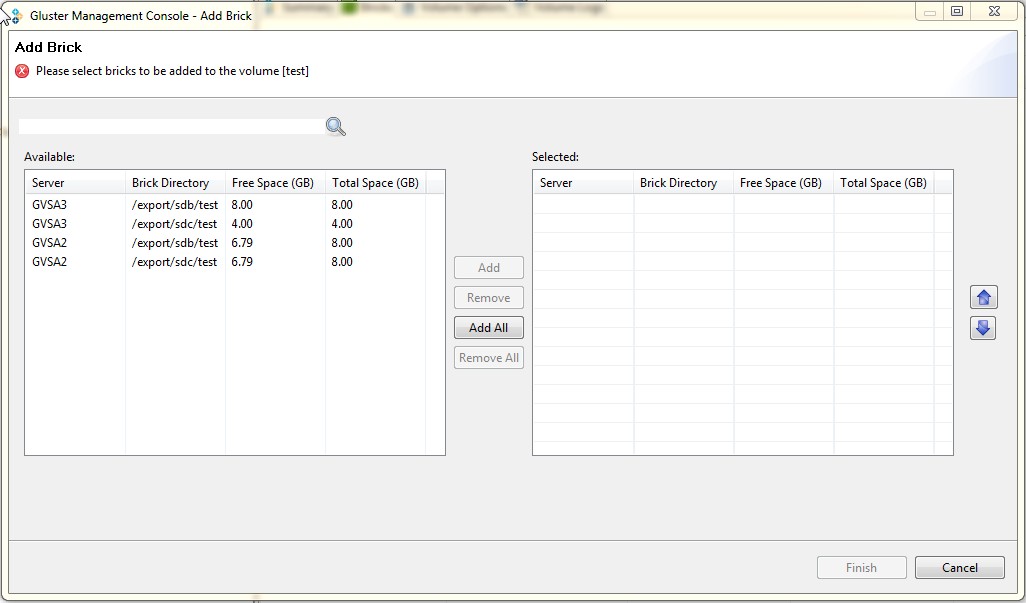1026x603 pixels.
Task: Restore the dialog window size
Action: point(957,12)
